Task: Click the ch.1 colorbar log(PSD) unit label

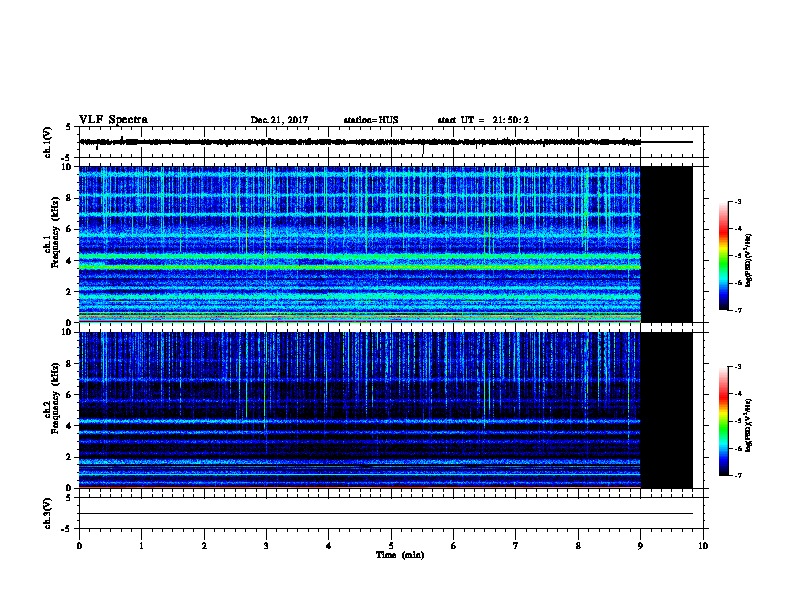Action: pos(749,261)
